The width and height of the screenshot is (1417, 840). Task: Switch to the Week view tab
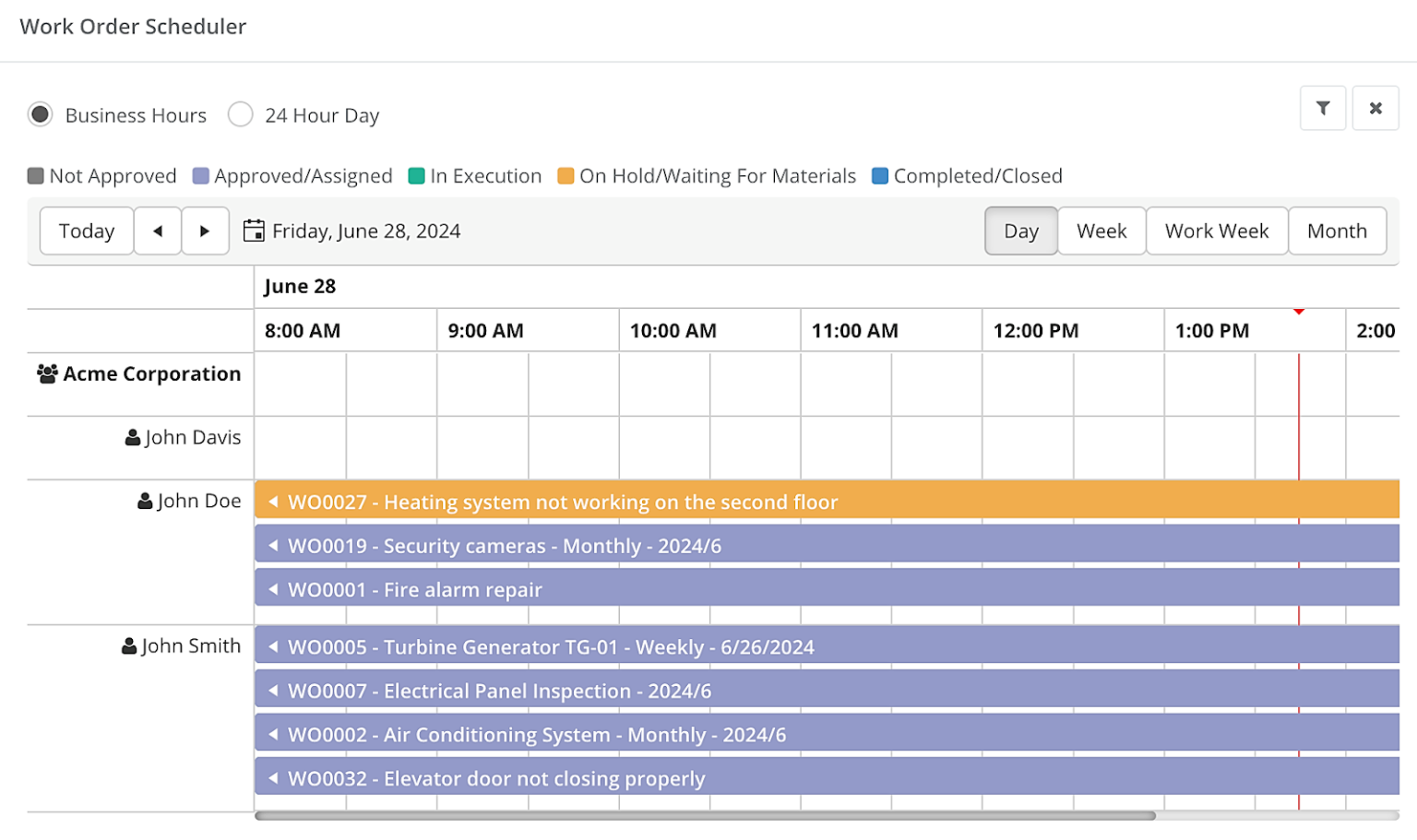[x=1101, y=231]
